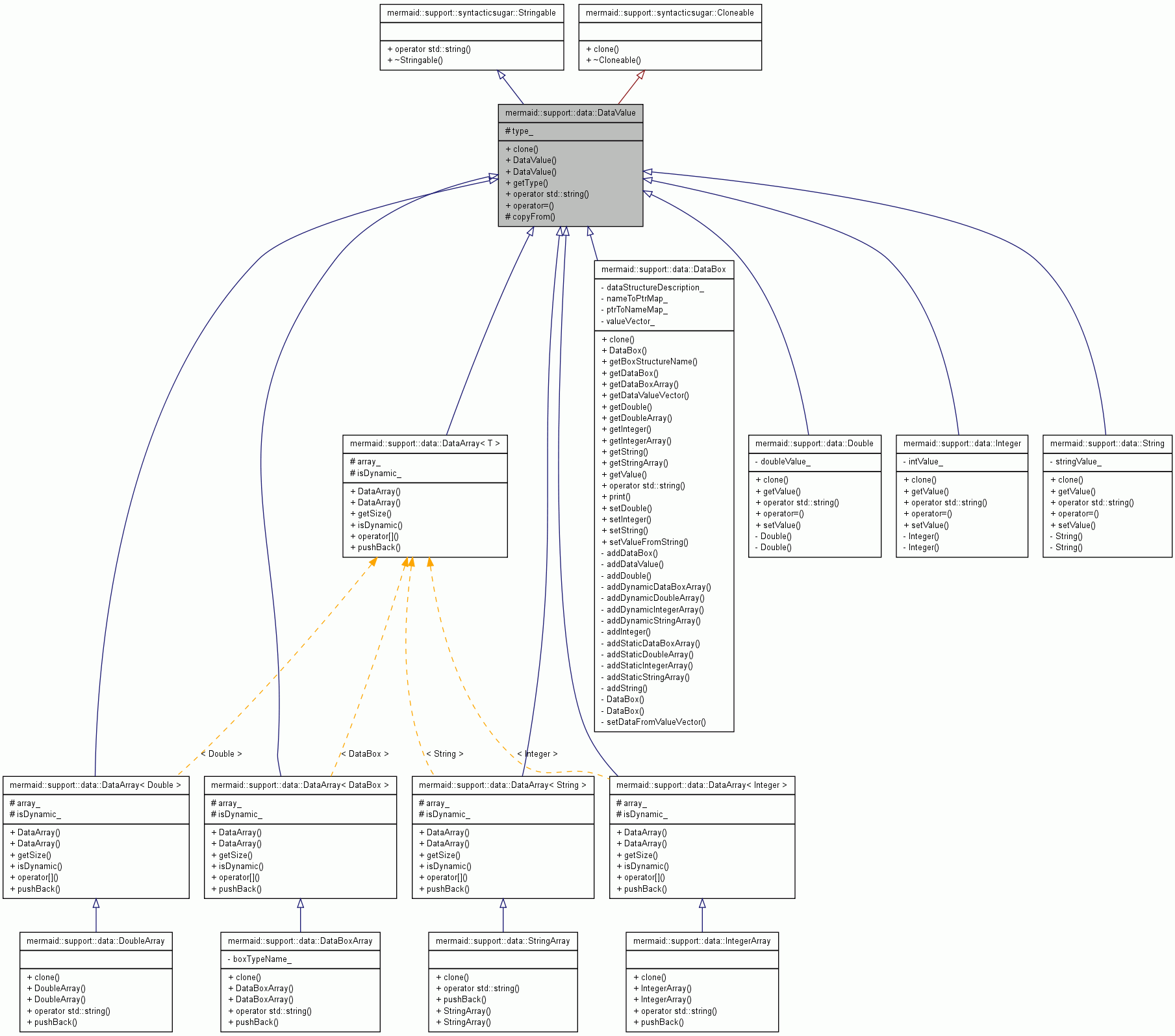The image size is (1175, 1036).
Task: Open the DataBoxArray class title
Action: [x=300, y=941]
